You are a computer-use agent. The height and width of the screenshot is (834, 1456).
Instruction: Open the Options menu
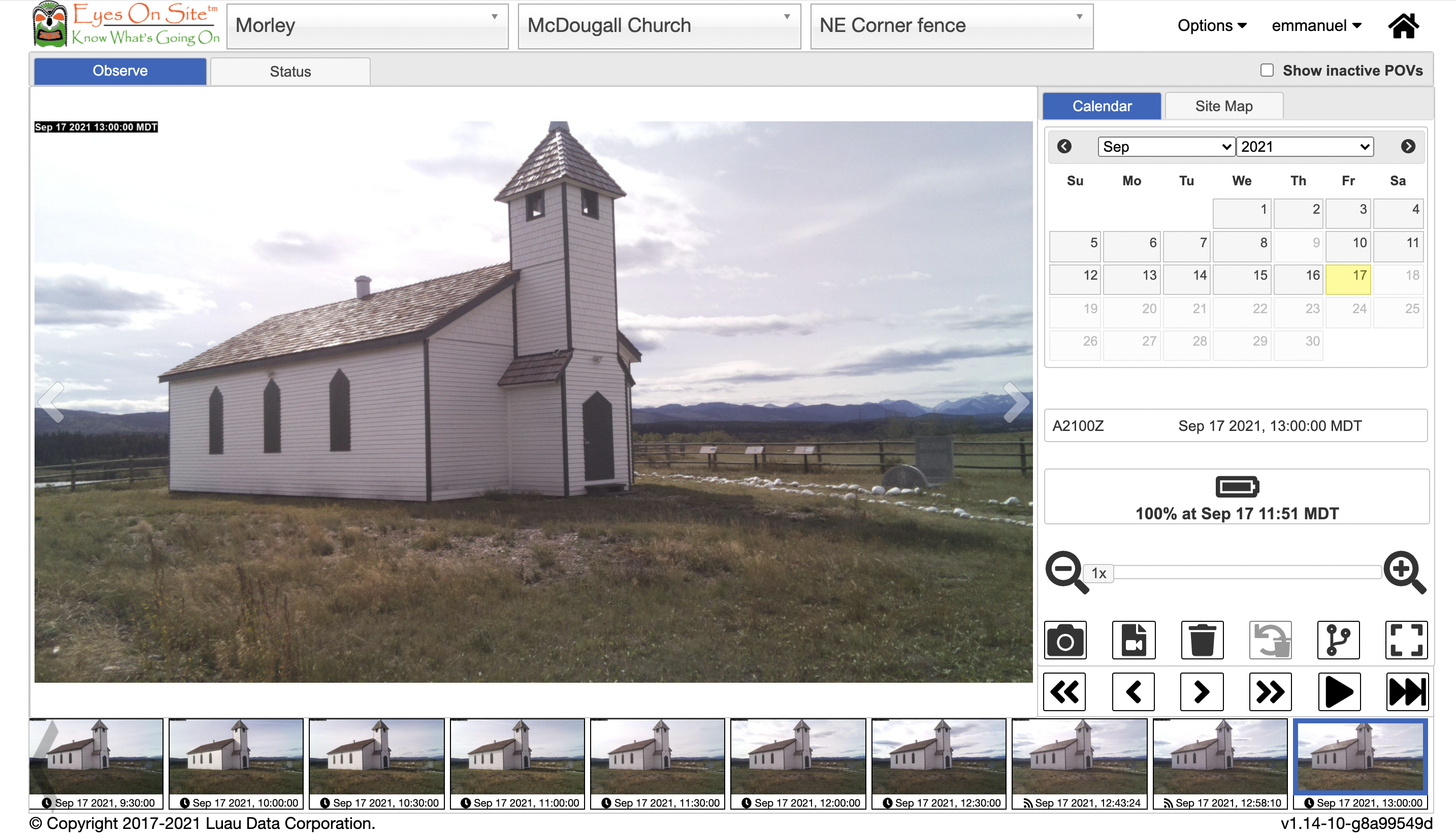coord(1211,26)
